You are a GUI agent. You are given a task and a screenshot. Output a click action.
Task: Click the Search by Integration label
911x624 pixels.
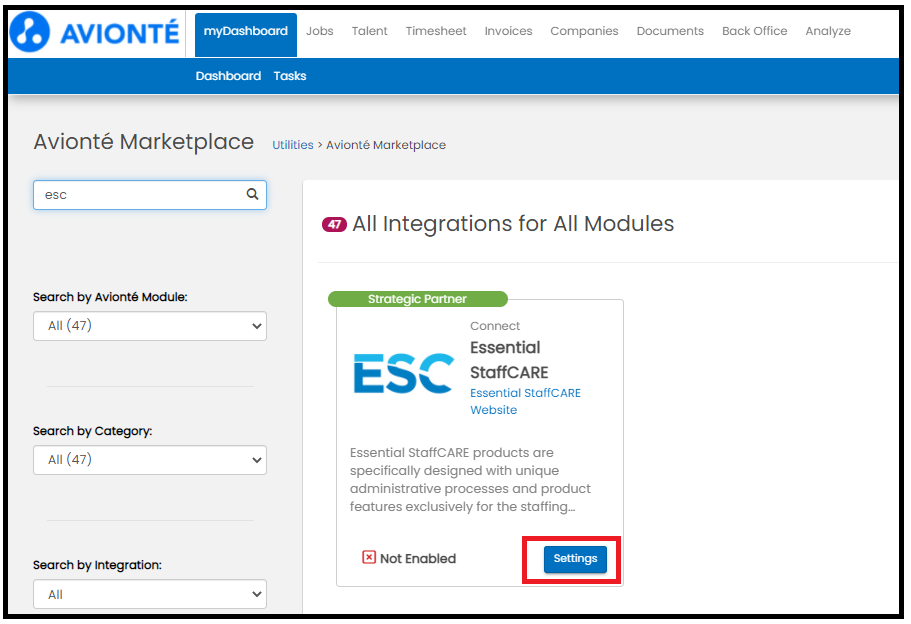click(x=98, y=565)
